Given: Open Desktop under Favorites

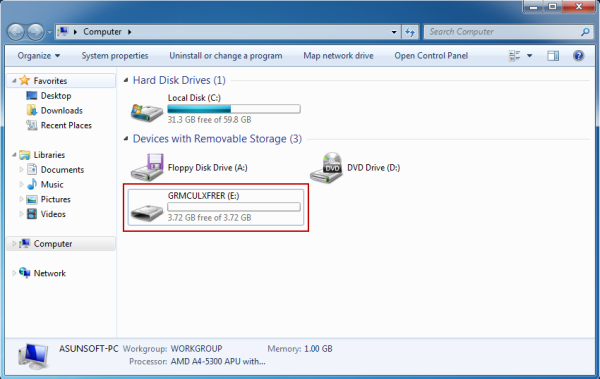Looking at the screenshot, I should [x=56, y=96].
